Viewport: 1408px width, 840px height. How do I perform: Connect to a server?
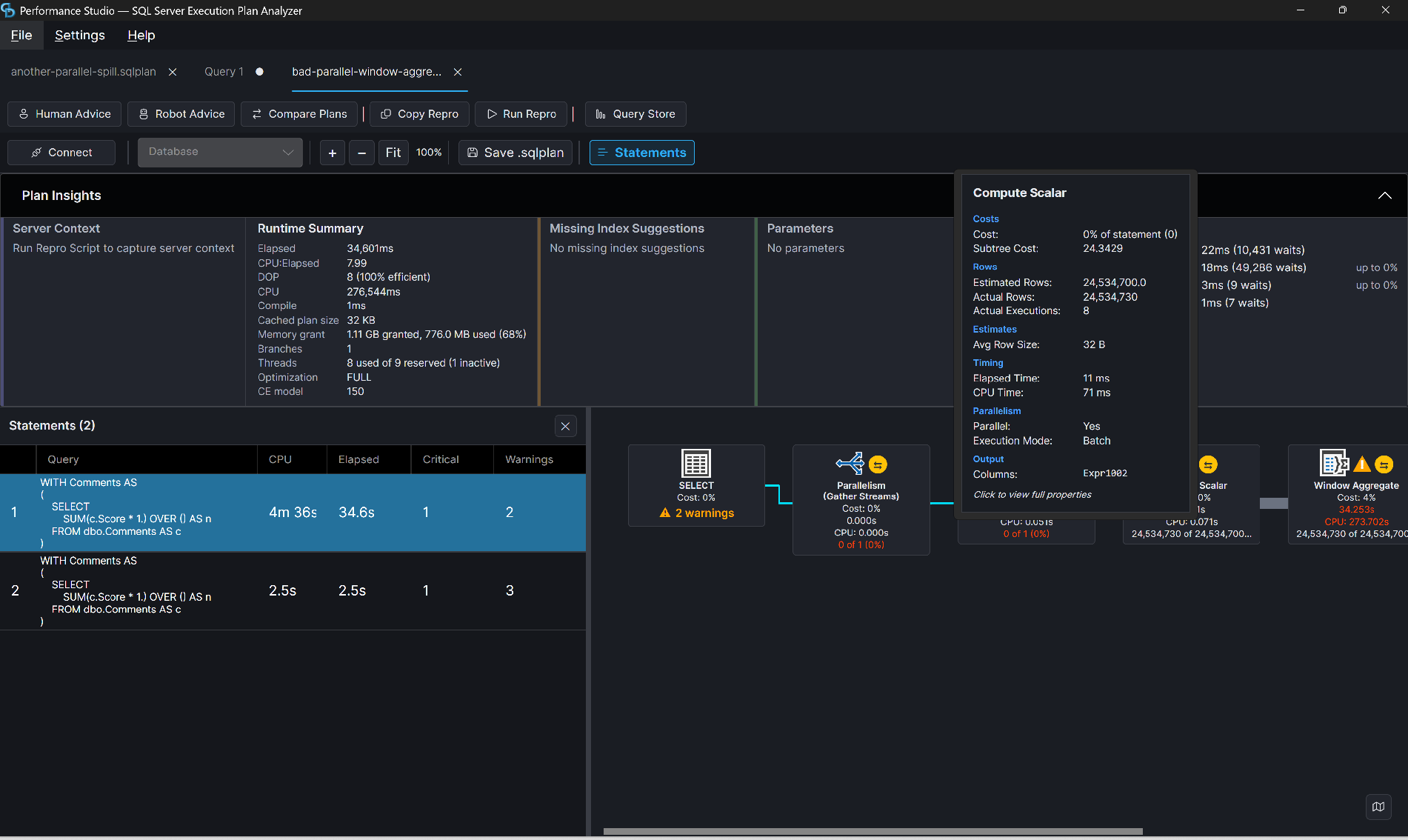61,153
